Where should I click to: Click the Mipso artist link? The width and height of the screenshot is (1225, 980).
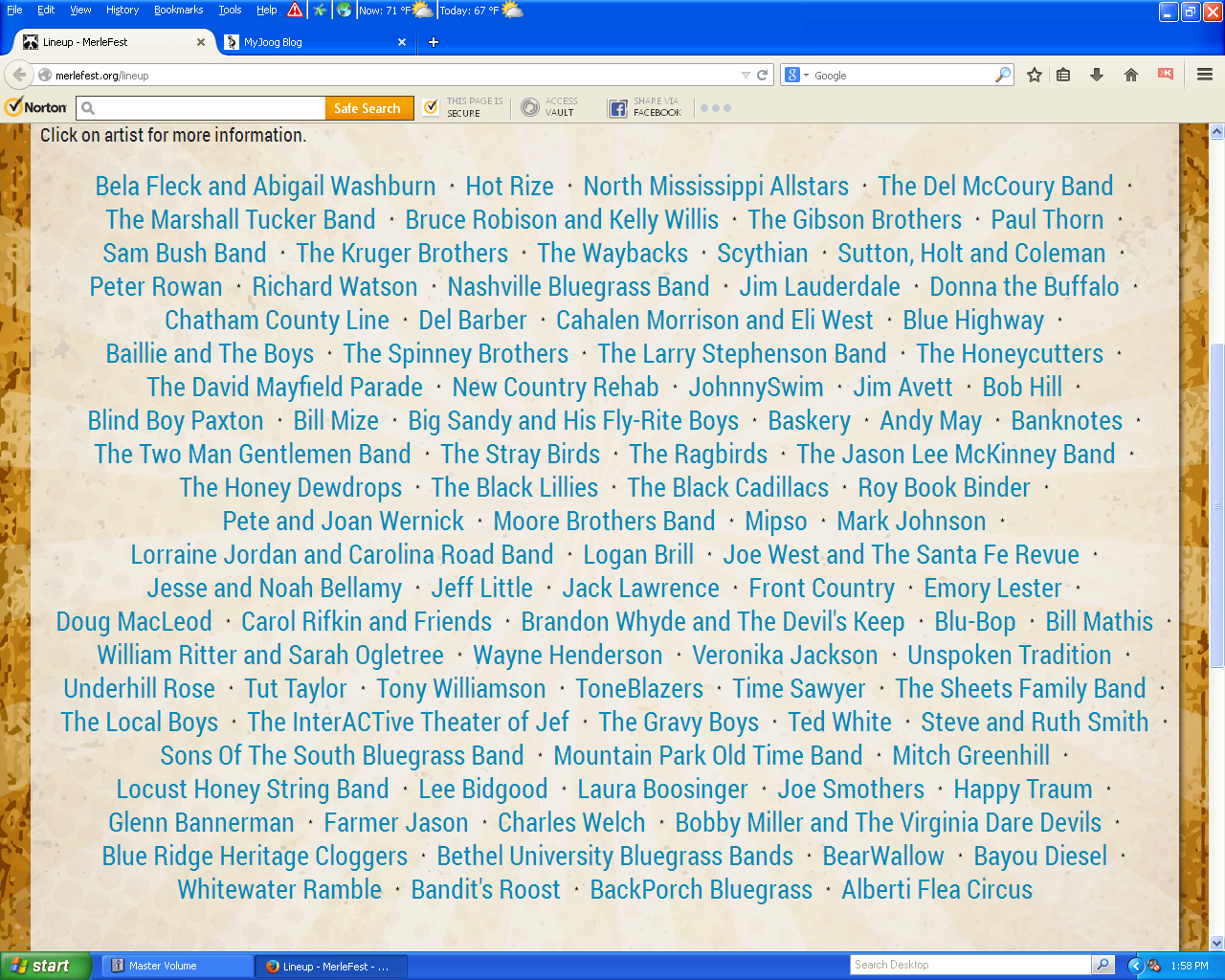point(776,521)
